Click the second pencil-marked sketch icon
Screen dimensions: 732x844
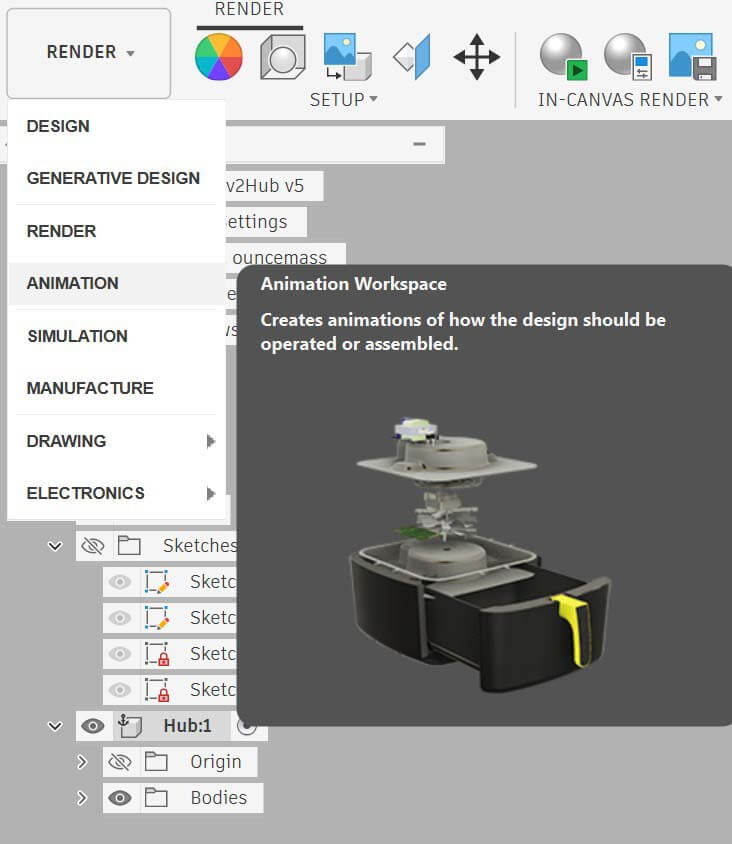157,617
